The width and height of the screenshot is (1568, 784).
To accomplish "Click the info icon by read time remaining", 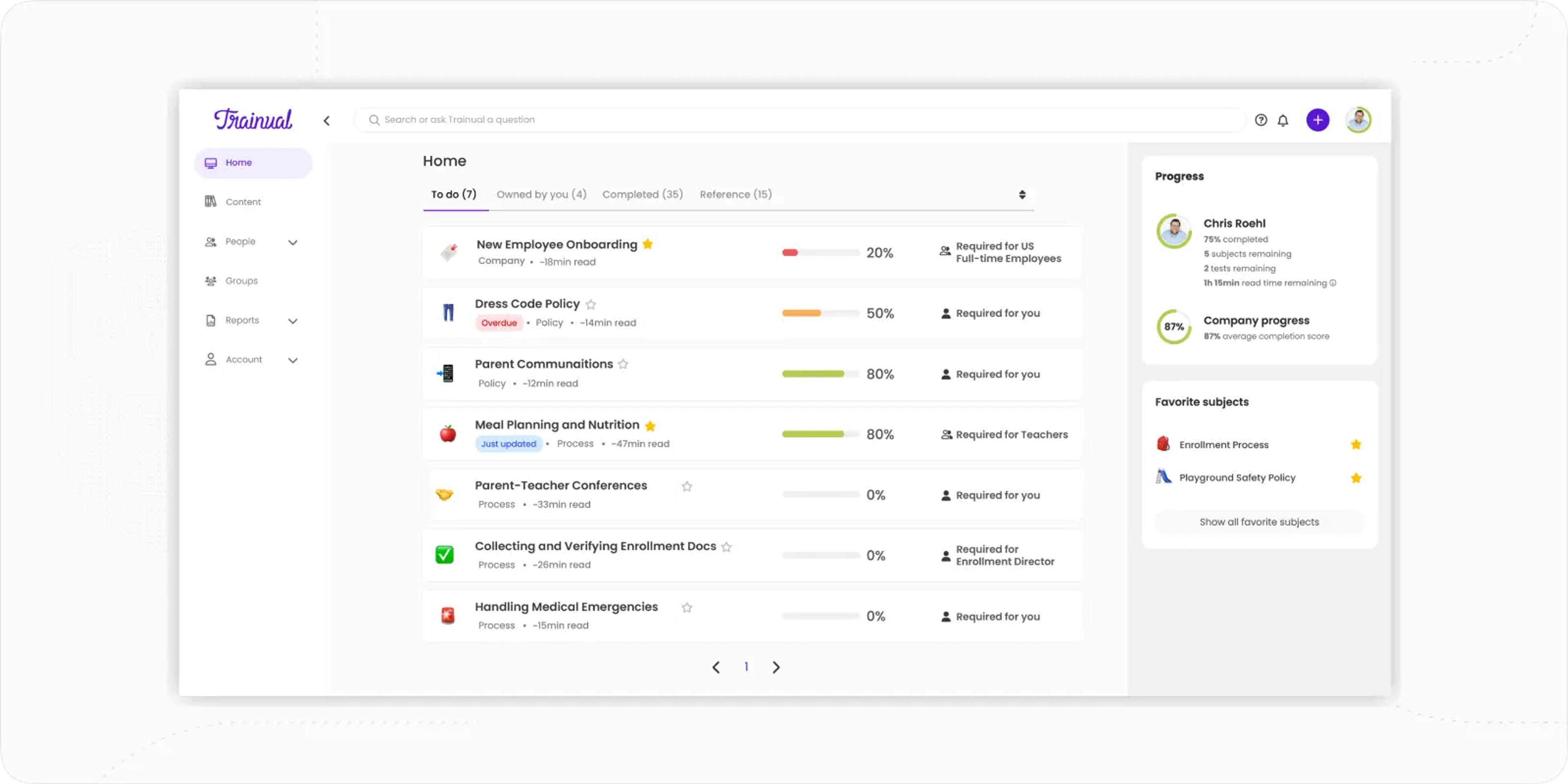I will point(1333,283).
